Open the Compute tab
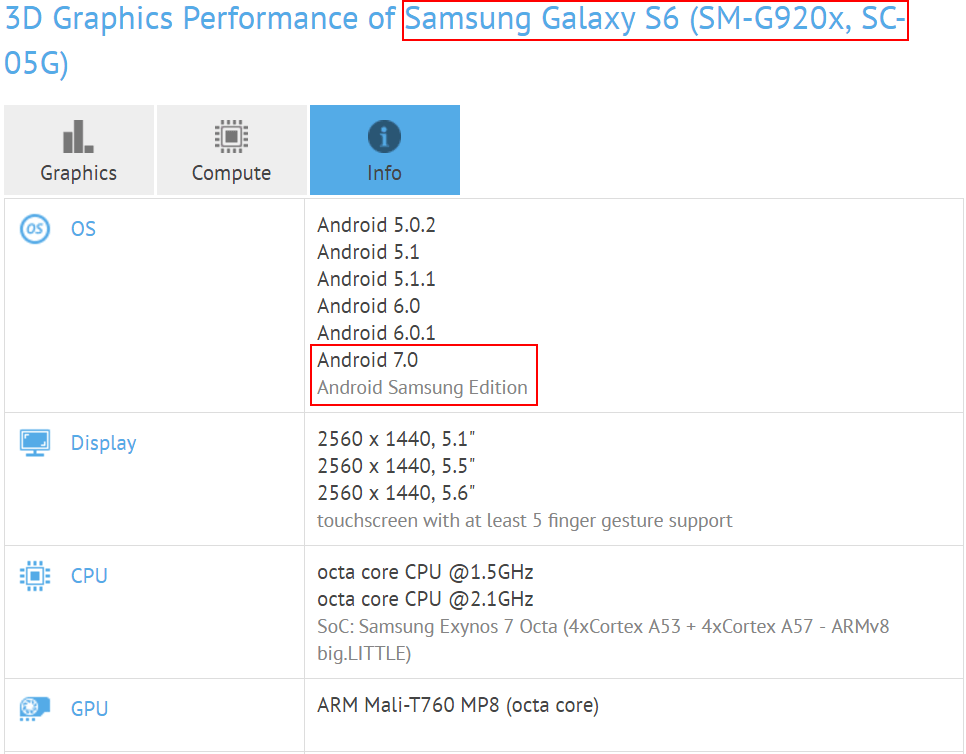 (231, 172)
